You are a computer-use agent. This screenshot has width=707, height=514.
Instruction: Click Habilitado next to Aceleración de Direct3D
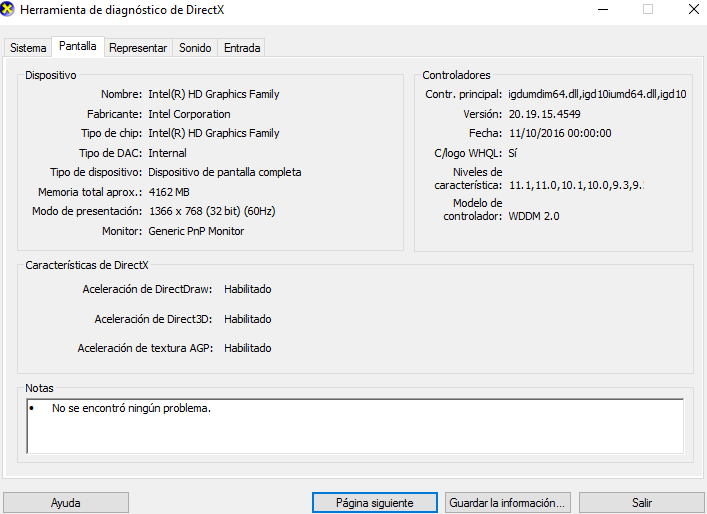point(248,319)
